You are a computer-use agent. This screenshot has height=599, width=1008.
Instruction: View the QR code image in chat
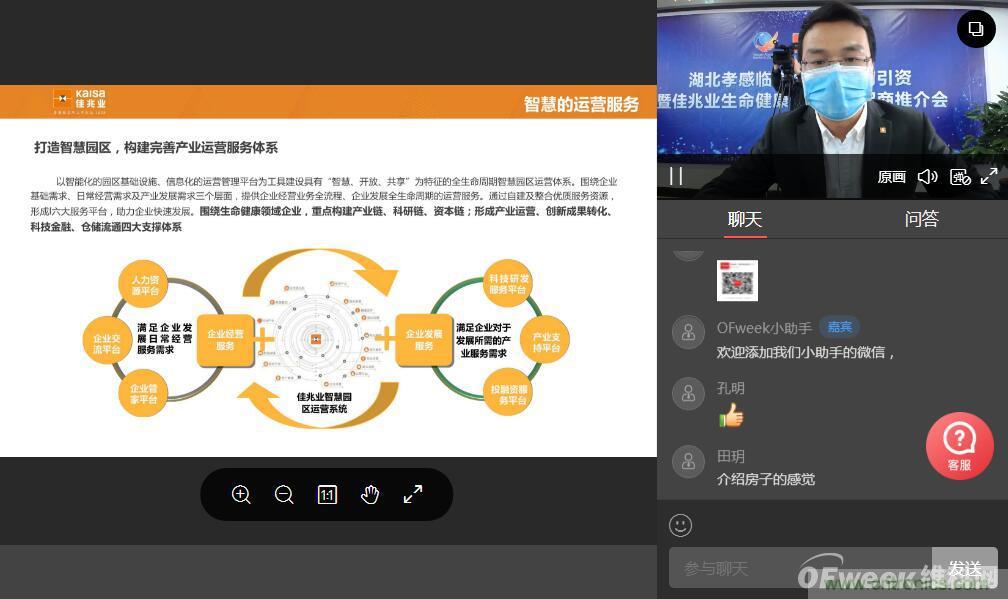coord(736,280)
